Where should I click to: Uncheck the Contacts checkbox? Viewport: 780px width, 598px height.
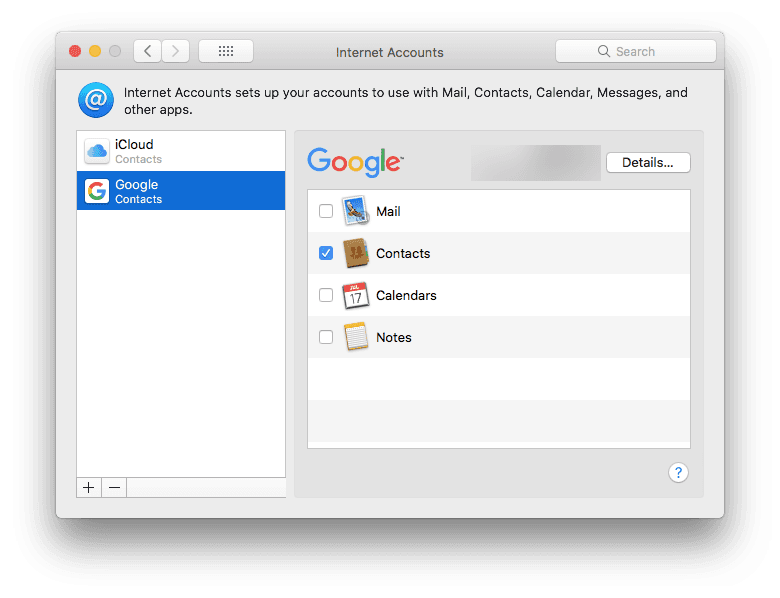326,253
